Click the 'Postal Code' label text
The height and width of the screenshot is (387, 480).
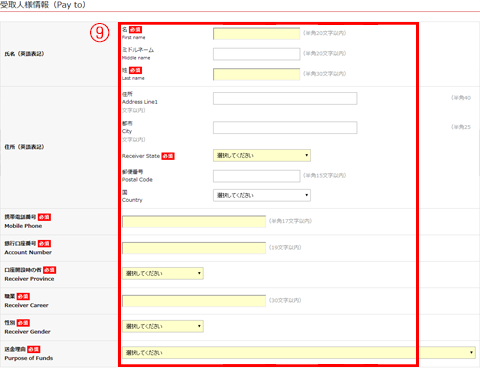(x=137, y=180)
